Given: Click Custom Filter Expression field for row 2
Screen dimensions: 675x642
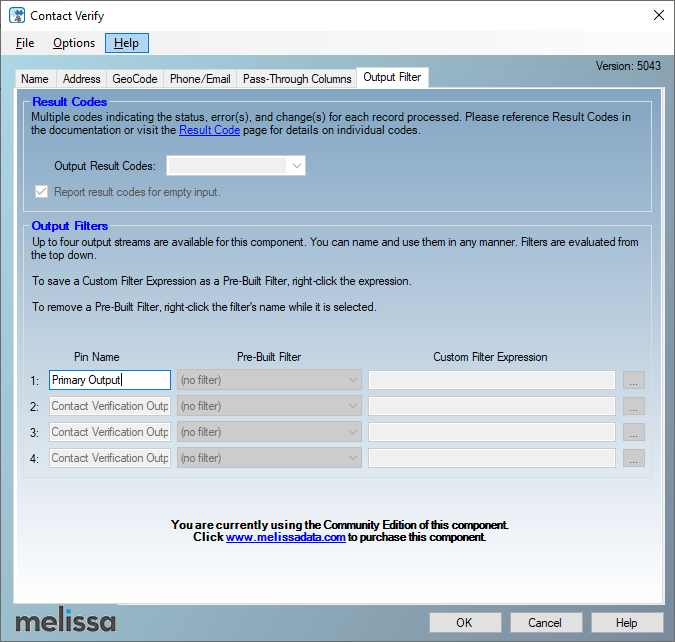Looking at the screenshot, I should coord(492,406).
